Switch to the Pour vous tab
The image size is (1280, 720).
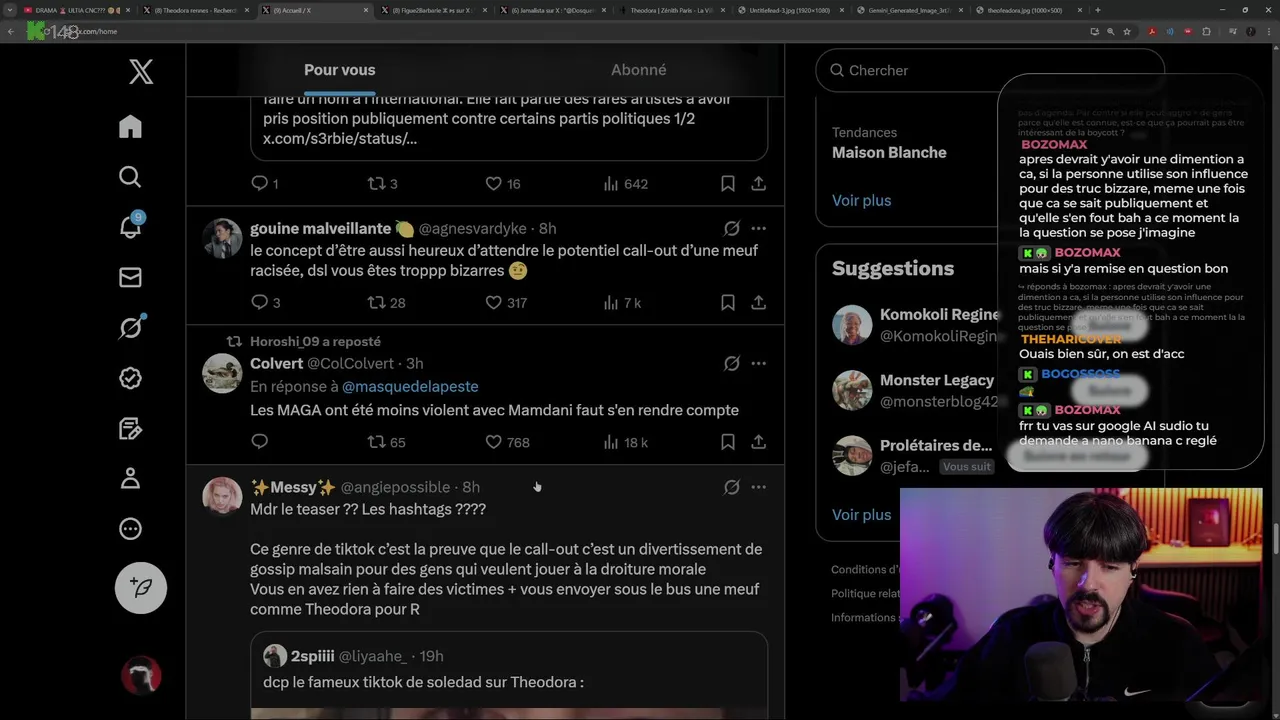pos(340,70)
